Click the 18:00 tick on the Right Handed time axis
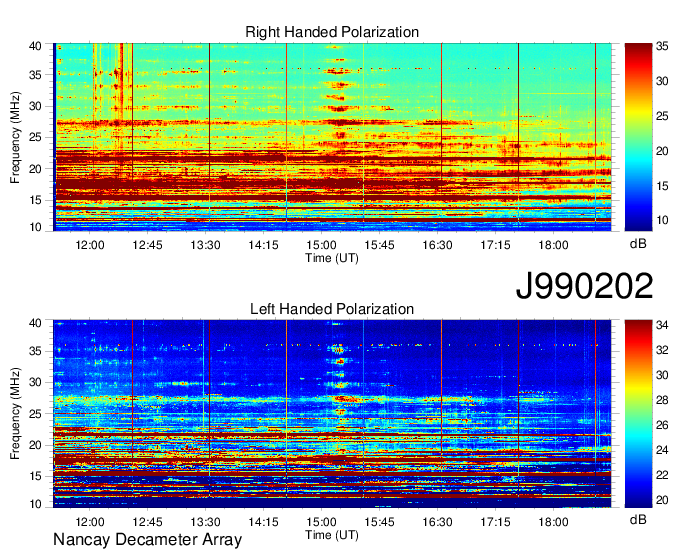680x552 pixels. (x=553, y=245)
